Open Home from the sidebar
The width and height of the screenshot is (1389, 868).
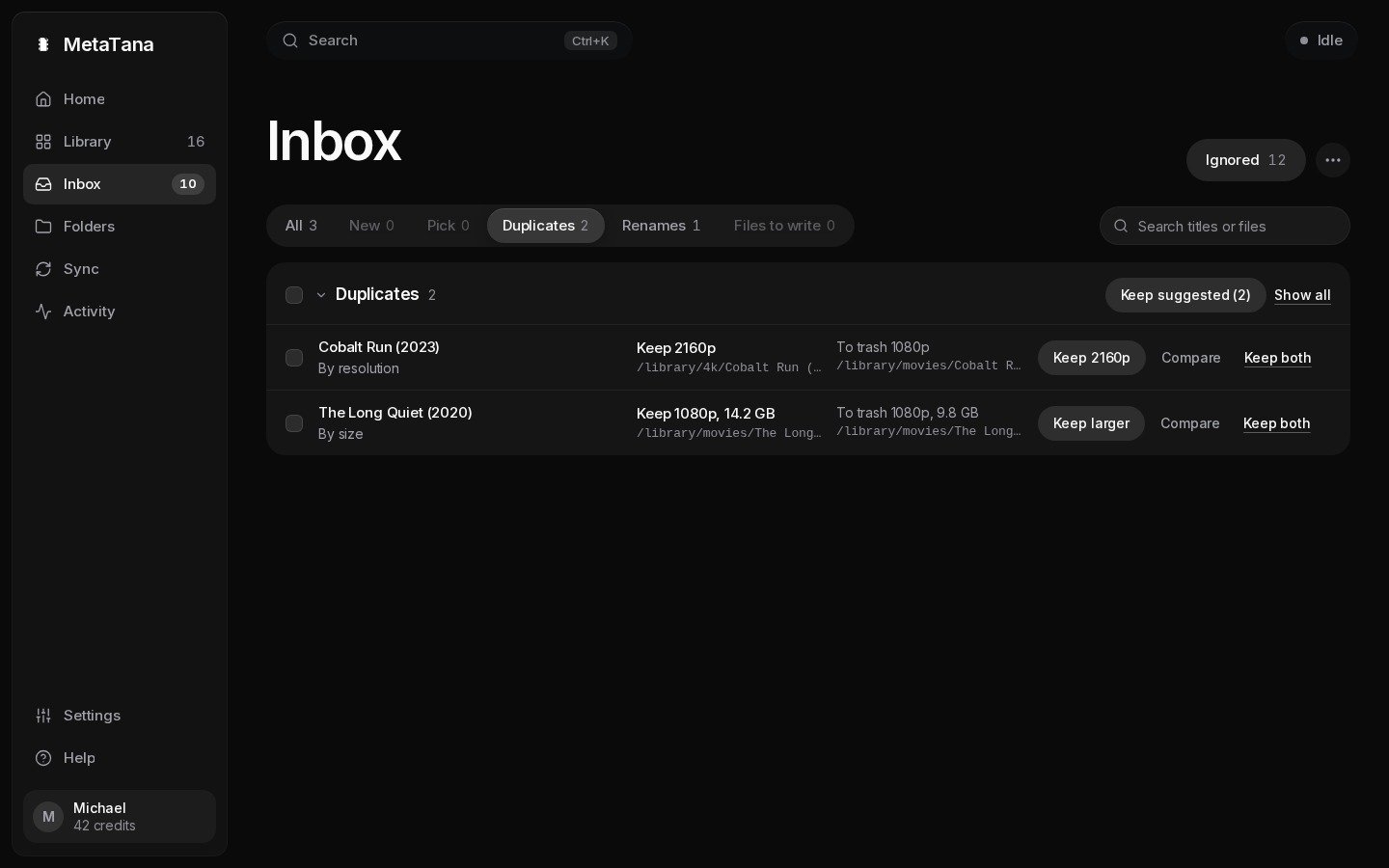pos(120,99)
